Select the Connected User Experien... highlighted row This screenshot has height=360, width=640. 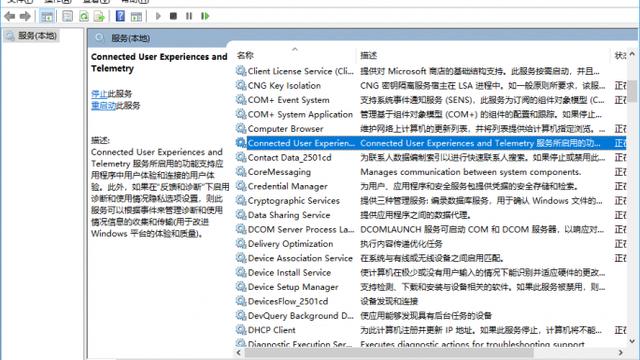point(431,143)
